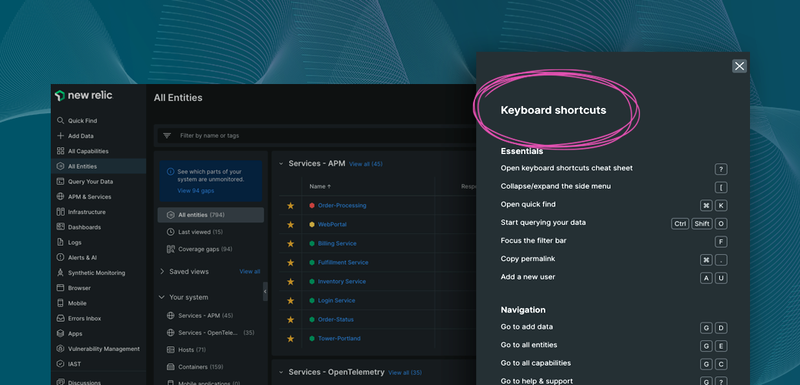Collapse the Services - APM group
This screenshot has width=800, height=385.
(281, 164)
